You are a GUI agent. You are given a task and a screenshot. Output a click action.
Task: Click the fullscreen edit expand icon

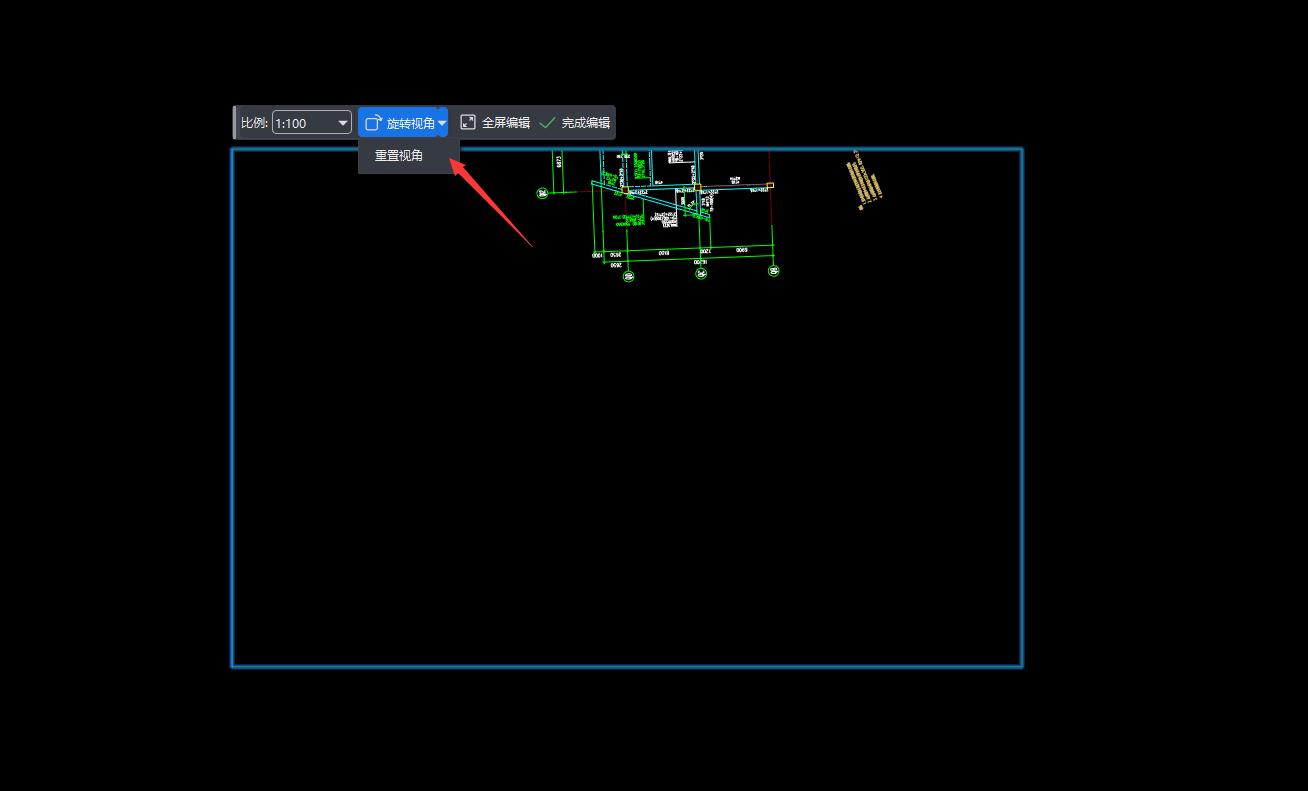[467, 122]
